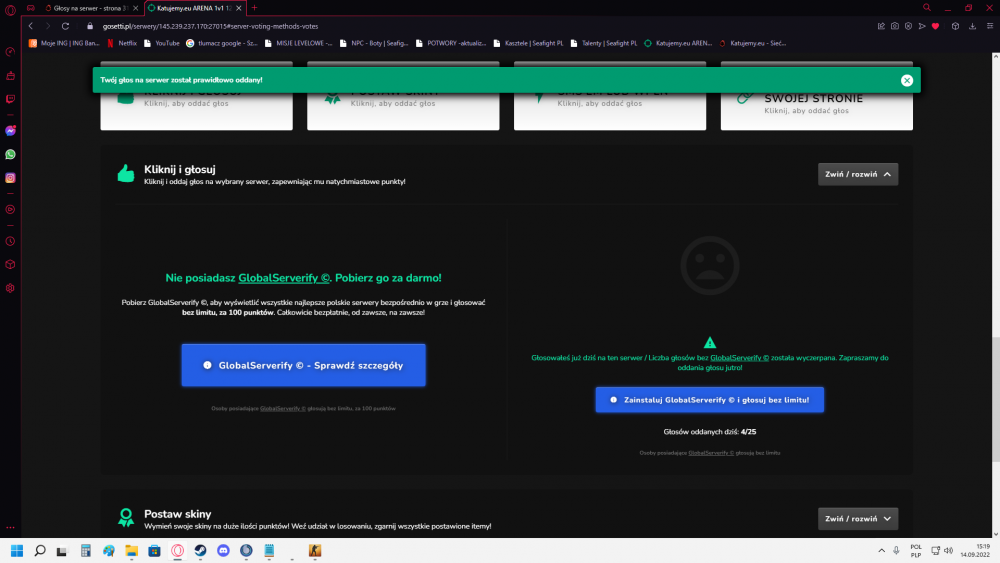The height and width of the screenshot is (563, 1000).
Task: Follow GlobalServerify link under 'Sprawdź szczegóły' button
Action: [x=283, y=409]
